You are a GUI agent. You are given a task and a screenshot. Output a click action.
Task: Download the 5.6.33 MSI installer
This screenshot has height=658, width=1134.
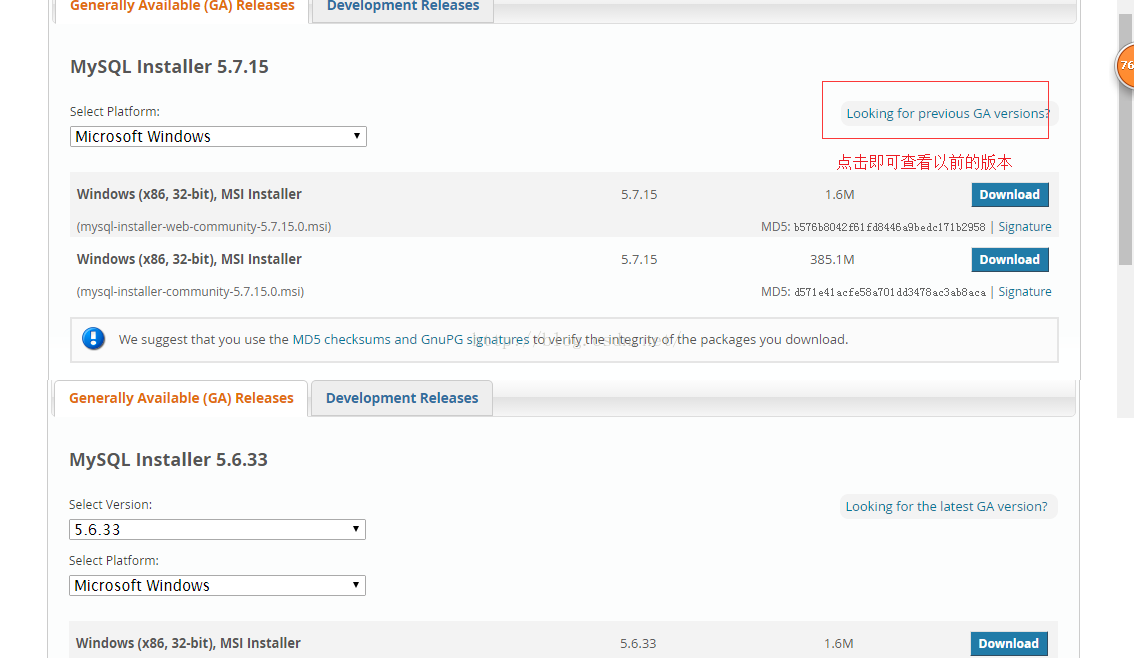tap(1009, 644)
